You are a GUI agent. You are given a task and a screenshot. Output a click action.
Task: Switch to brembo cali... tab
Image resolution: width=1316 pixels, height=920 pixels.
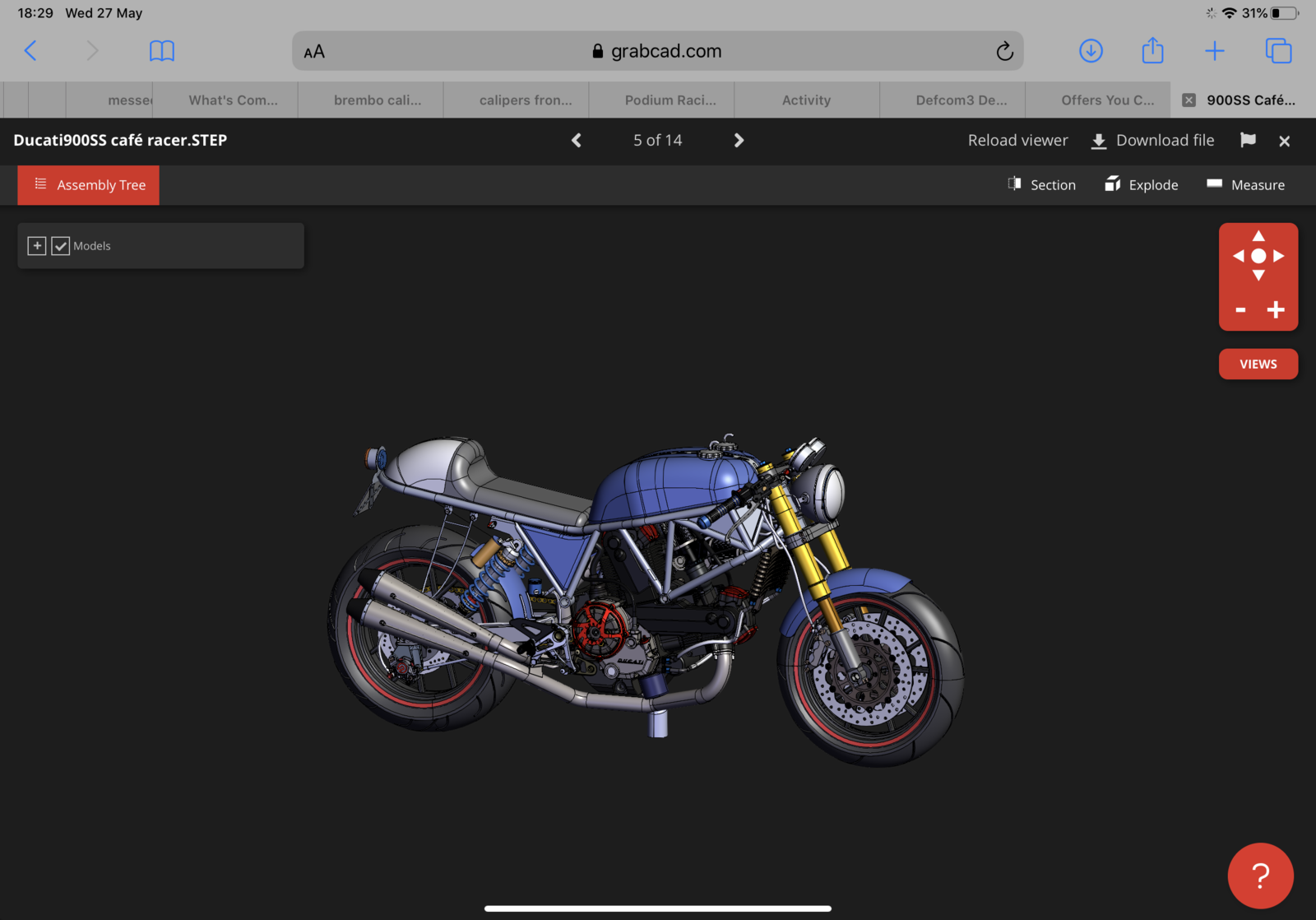click(371, 100)
